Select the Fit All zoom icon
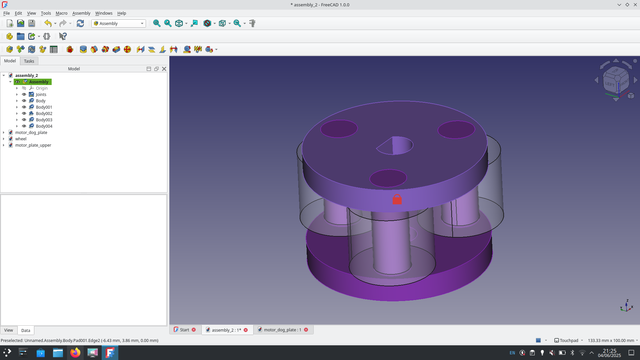The image size is (640, 360). [157, 23]
